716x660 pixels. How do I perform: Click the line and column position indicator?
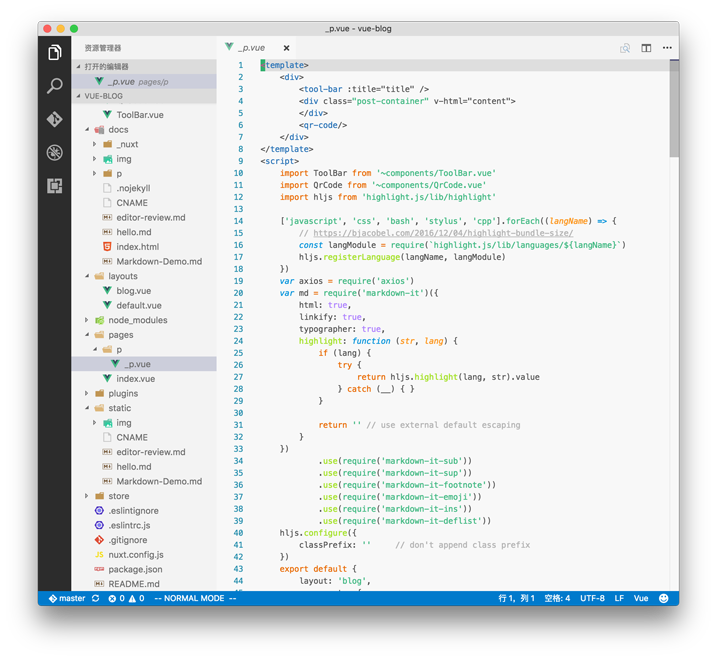(x=516, y=598)
